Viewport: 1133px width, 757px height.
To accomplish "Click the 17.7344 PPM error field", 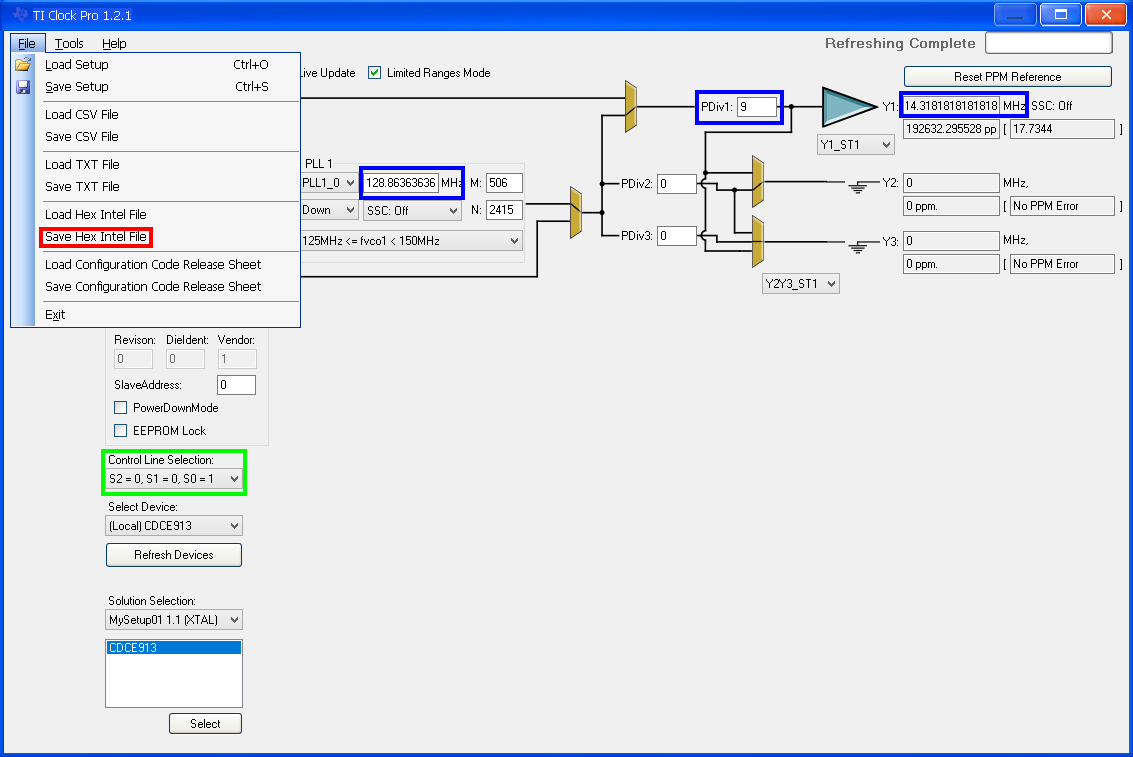I will [1061, 129].
